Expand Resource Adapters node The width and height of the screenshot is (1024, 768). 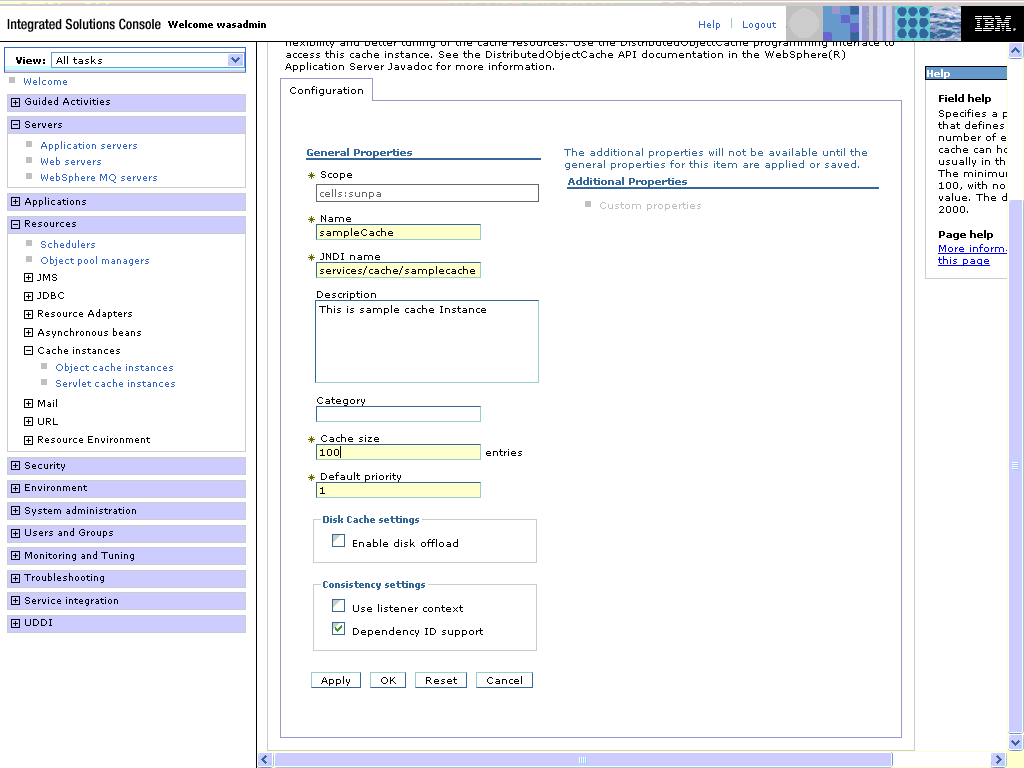pyautogui.click(x=28, y=314)
